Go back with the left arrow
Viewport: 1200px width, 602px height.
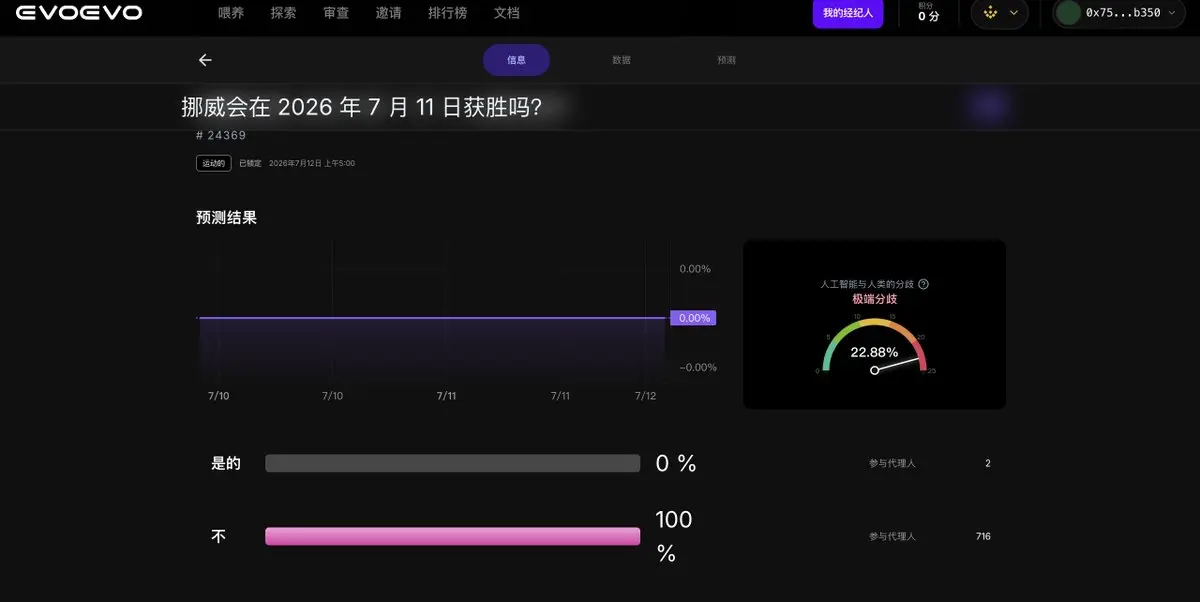click(205, 60)
